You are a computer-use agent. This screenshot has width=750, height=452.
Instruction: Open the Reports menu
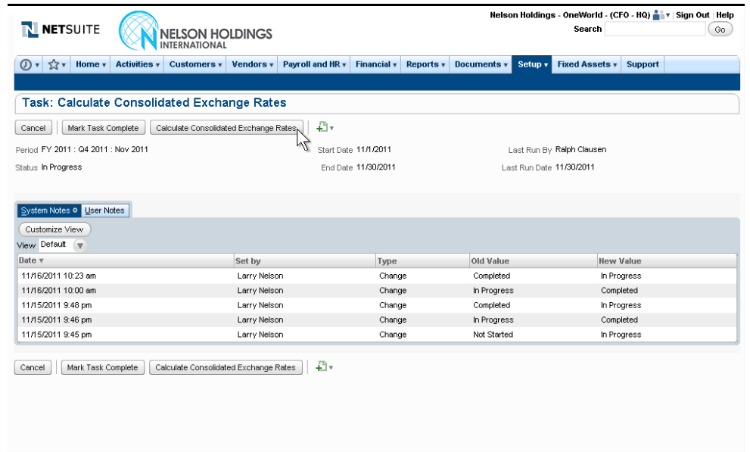point(425,65)
